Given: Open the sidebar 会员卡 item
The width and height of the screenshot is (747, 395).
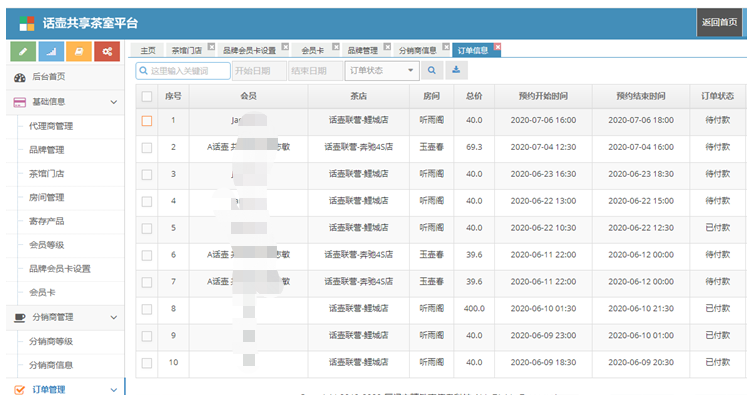Looking at the screenshot, I should pyautogui.click(x=42, y=293).
